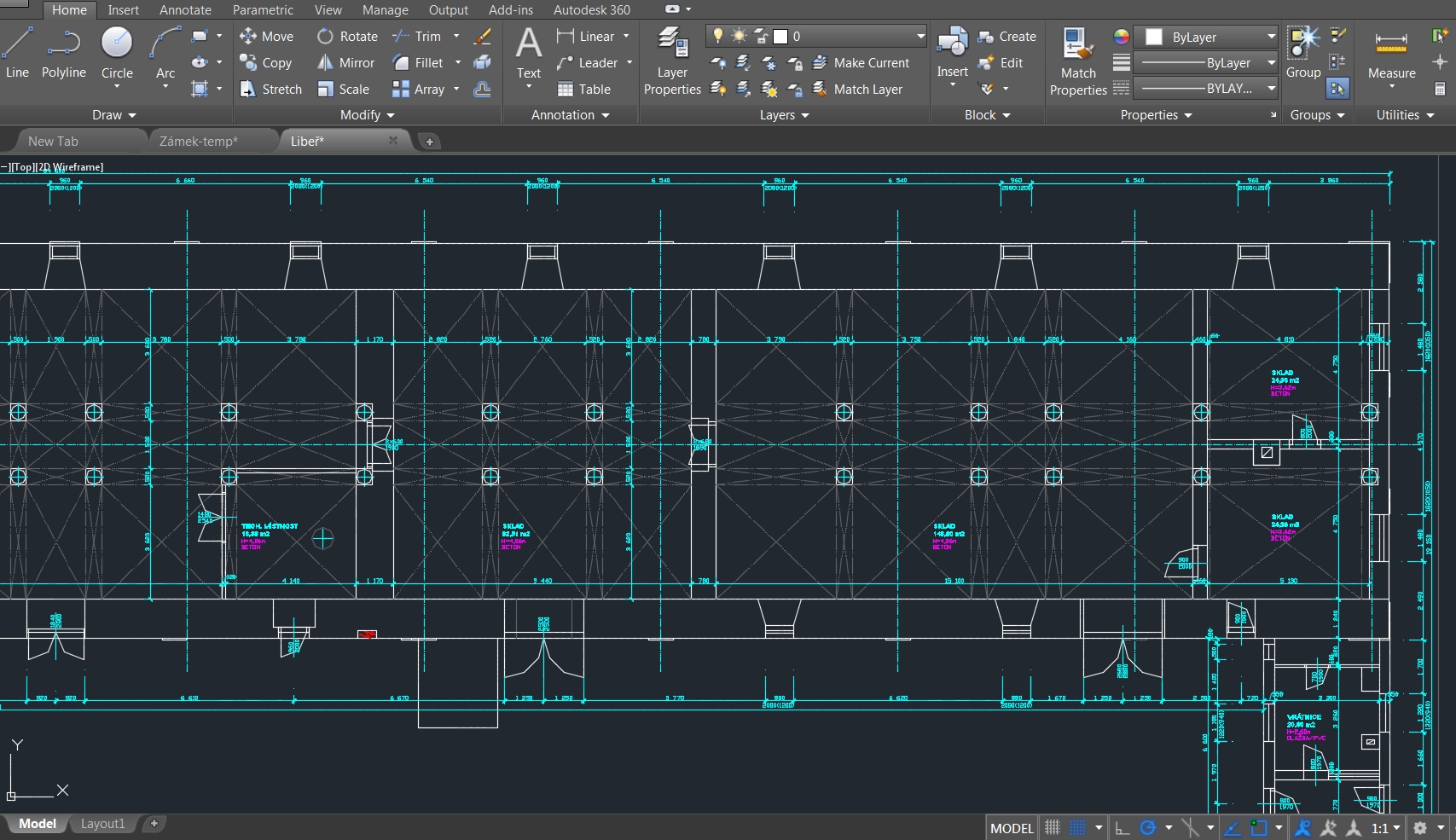Activate the Array command
Screen dimensions: 1456x840
[x=419, y=89]
